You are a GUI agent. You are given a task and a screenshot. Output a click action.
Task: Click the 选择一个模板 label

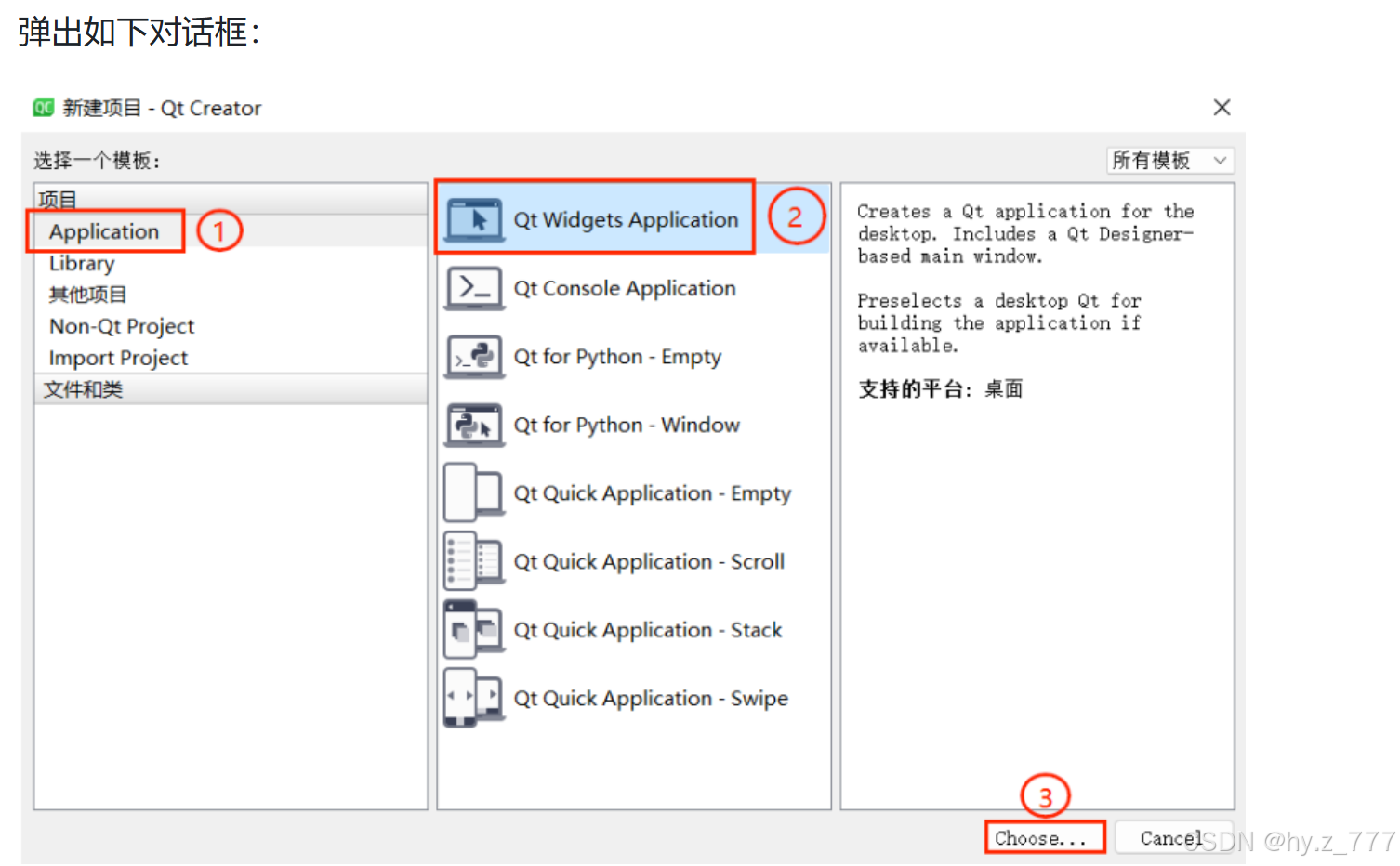pyautogui.click(x=97, y=161)
